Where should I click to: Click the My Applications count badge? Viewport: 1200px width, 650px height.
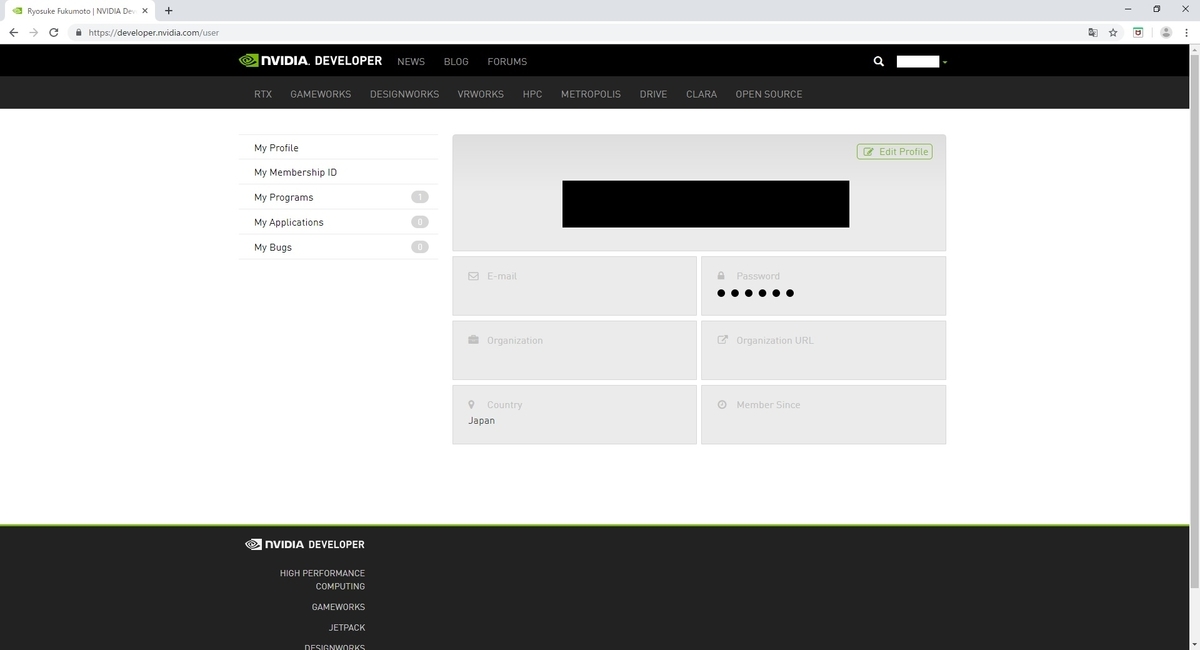[x=420, y=222]
